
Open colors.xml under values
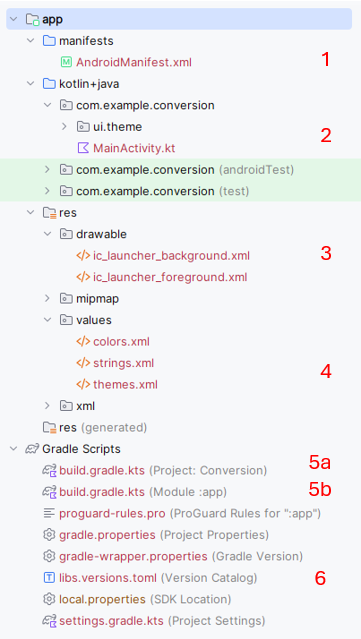(x=121, y=342)
